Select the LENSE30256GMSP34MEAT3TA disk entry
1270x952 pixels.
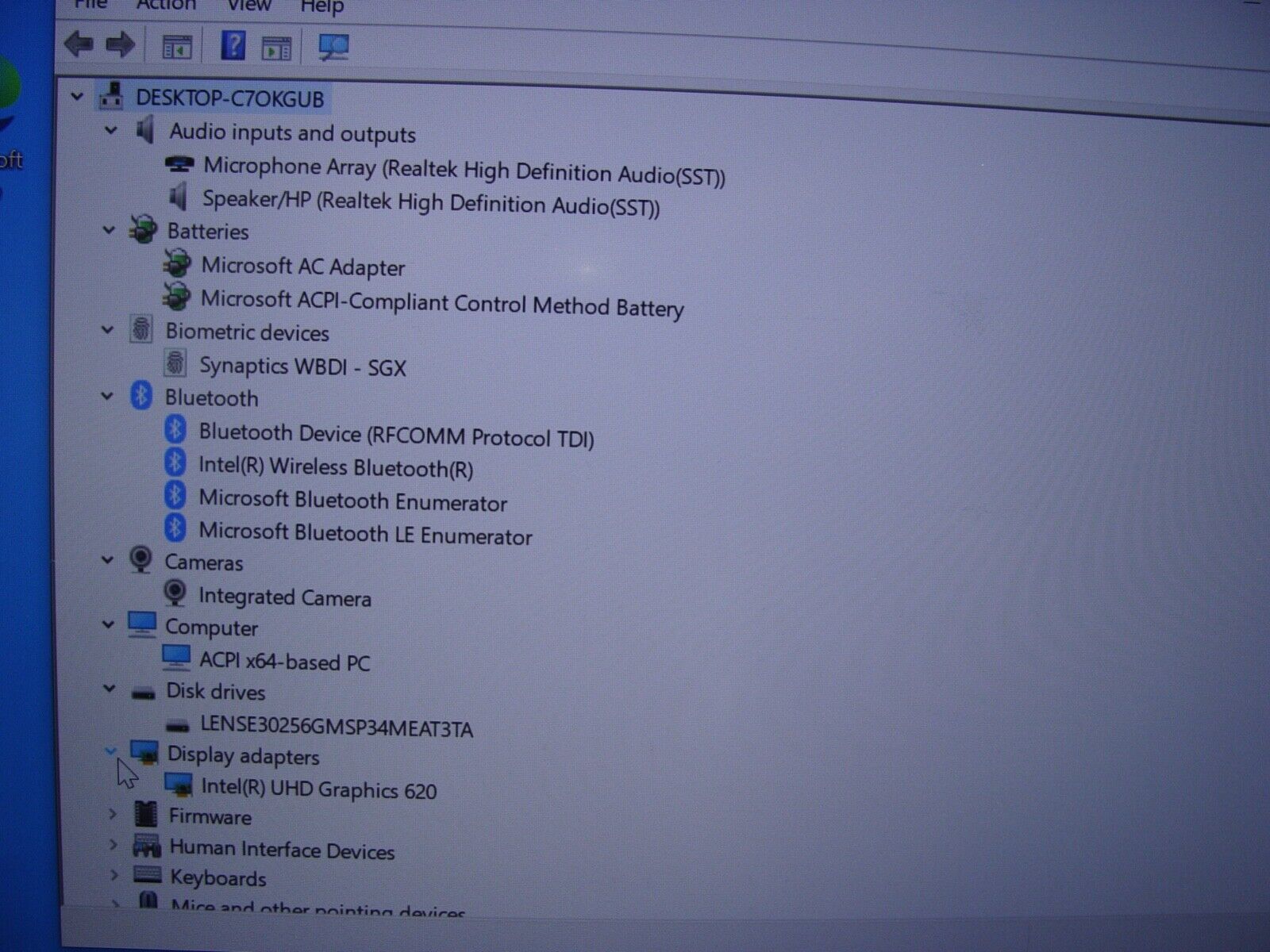pos(337,726)
